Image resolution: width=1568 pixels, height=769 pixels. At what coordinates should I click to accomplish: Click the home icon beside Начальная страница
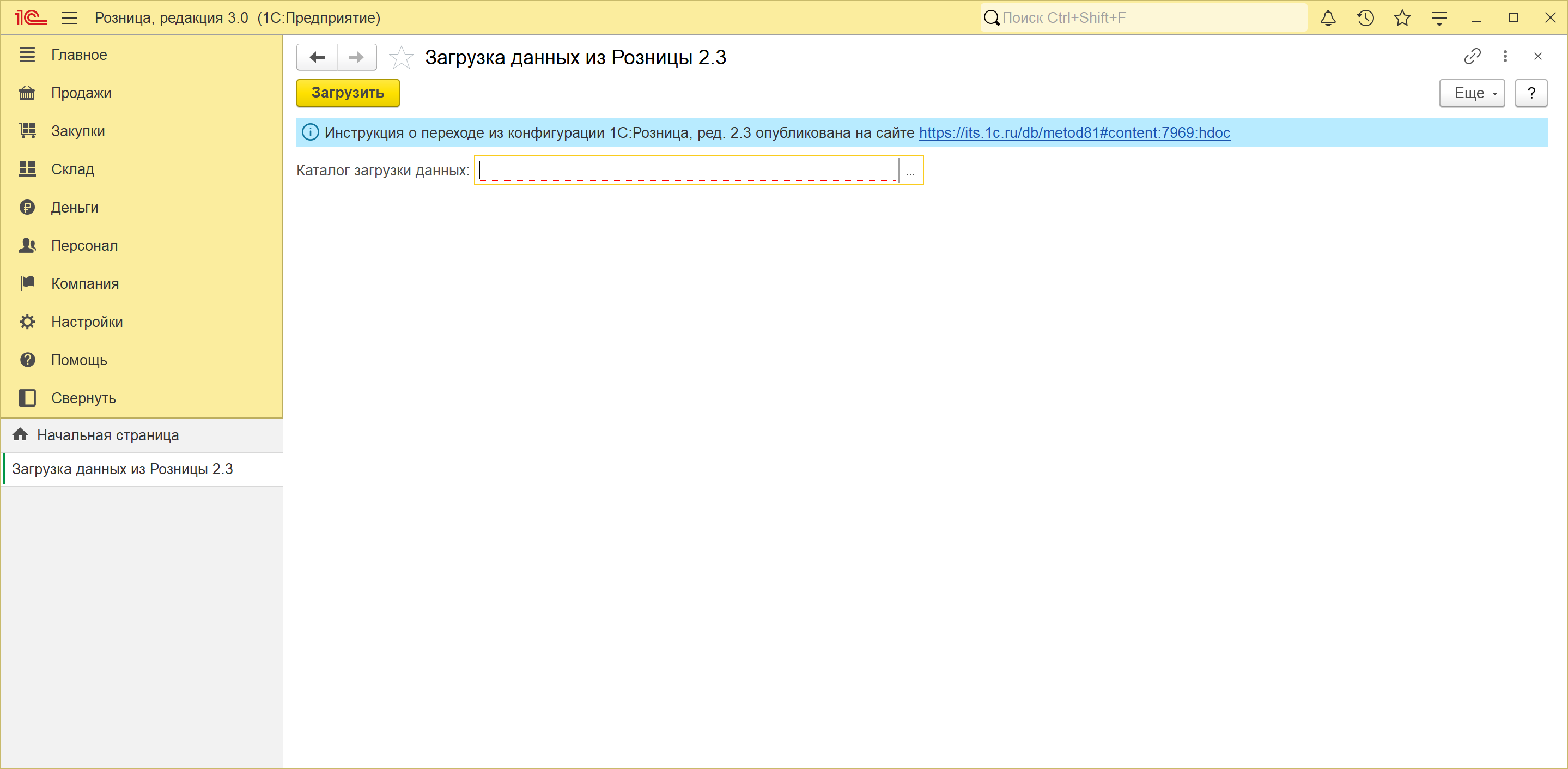pos(20,435)
